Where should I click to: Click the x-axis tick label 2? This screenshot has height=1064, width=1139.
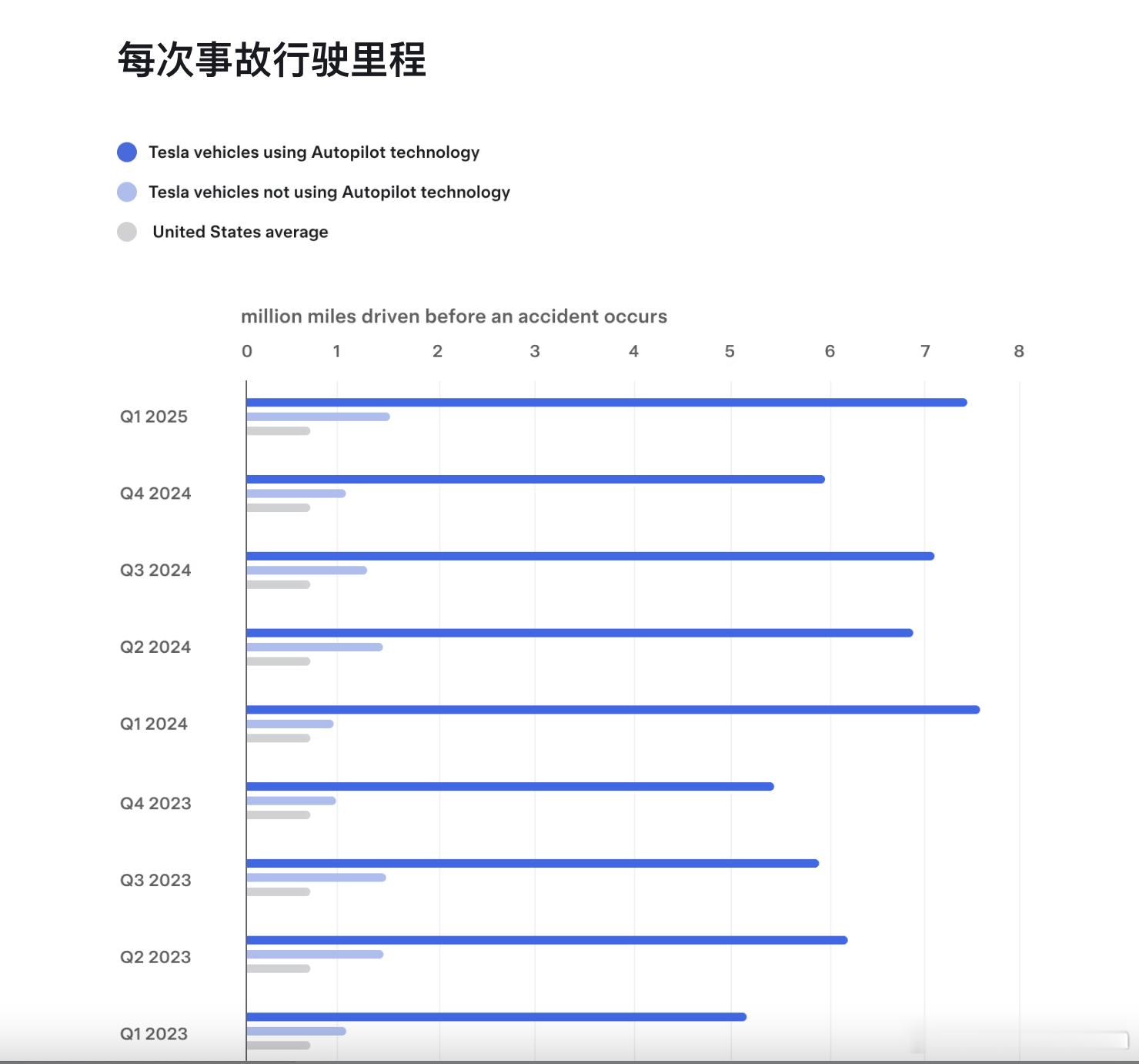(437, 351)
